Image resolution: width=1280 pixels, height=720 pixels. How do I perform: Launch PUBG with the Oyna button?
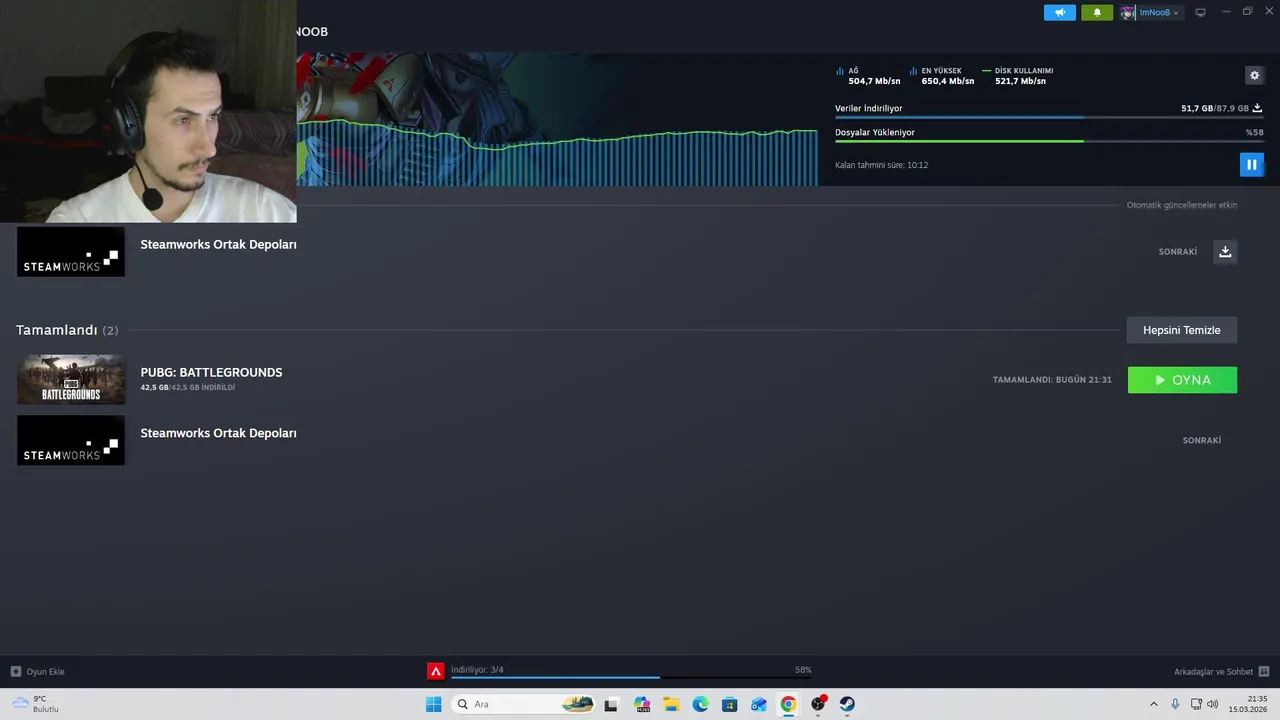(1182, 380)
